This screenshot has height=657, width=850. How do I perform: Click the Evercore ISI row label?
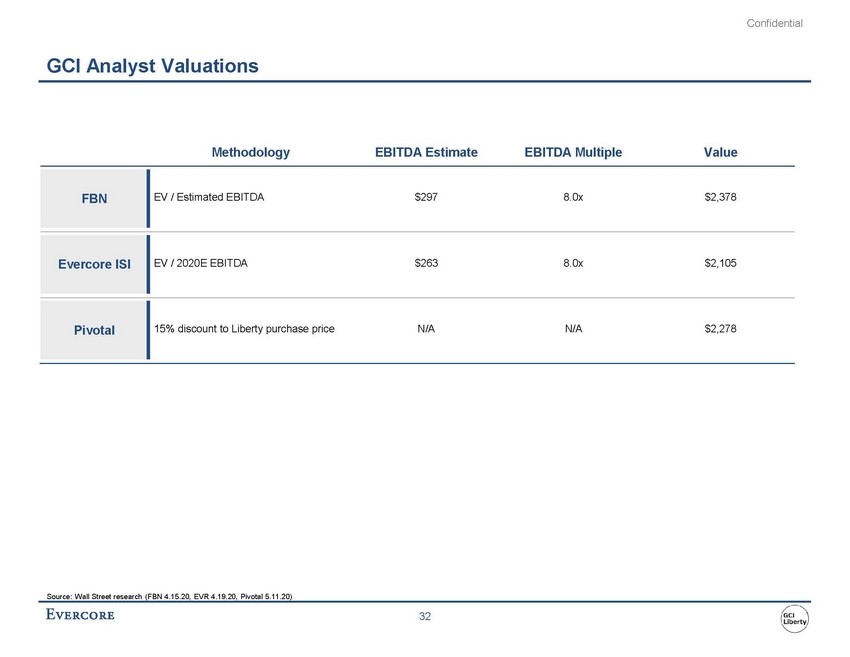(94, 264)
